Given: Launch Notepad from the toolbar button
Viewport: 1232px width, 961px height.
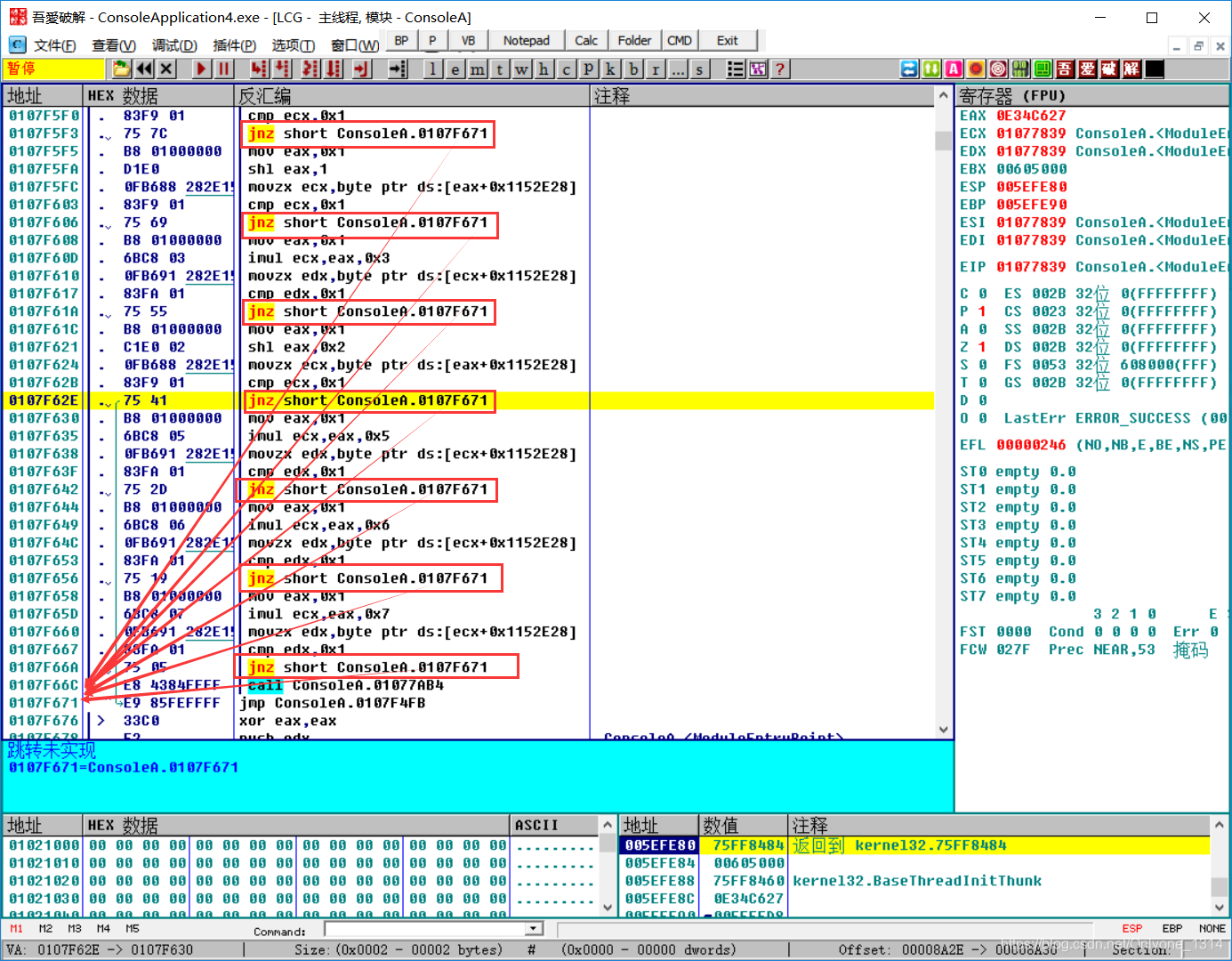Looking at the screenshot, I should click(x=527, y=40).
